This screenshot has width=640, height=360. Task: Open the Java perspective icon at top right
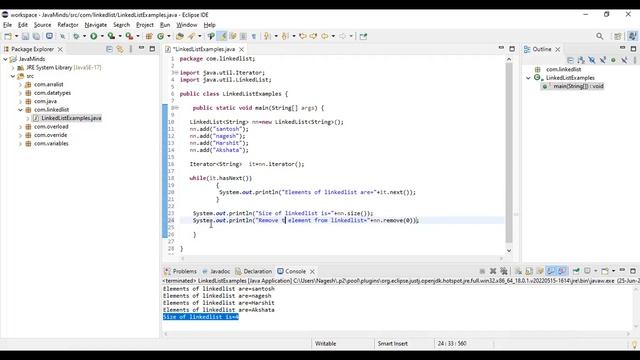[x=633, y=36]
